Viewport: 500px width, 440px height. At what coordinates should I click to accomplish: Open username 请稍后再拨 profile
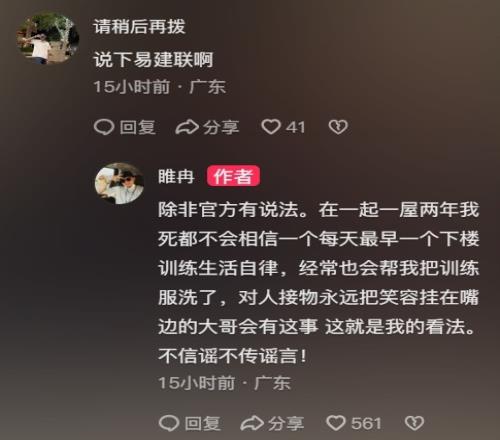(x=139, y=27)
